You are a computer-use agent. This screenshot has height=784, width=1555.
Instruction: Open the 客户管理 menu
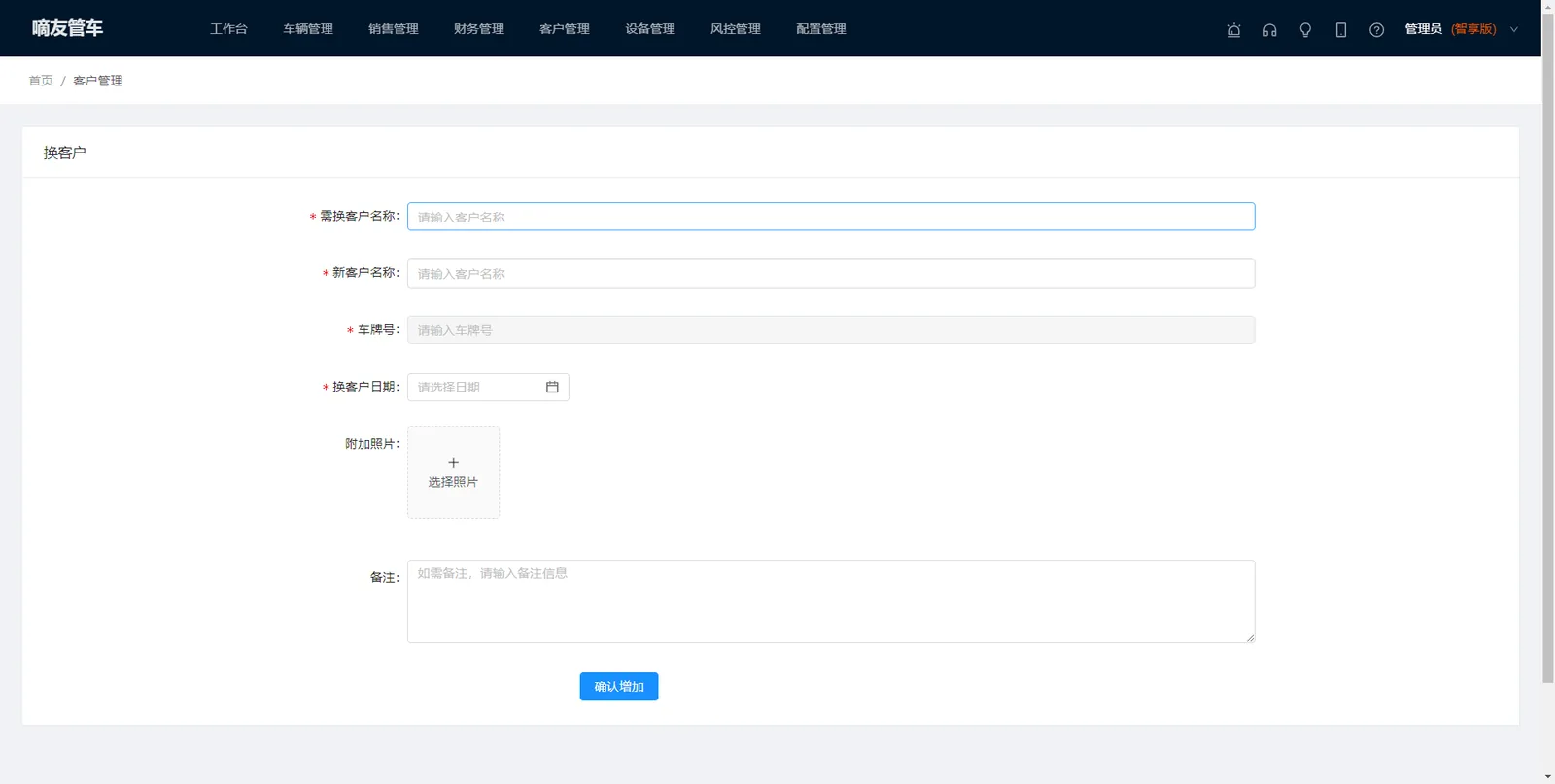[x=565, y=29]
